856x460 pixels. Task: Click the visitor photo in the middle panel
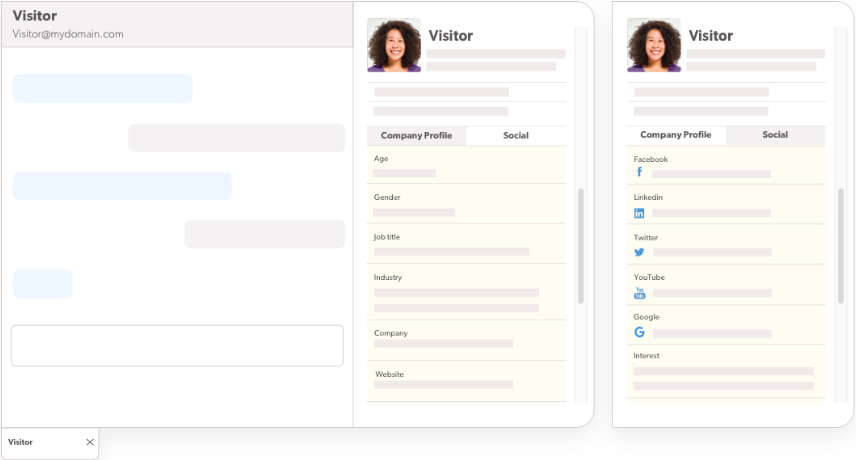[x=394, y=45]
